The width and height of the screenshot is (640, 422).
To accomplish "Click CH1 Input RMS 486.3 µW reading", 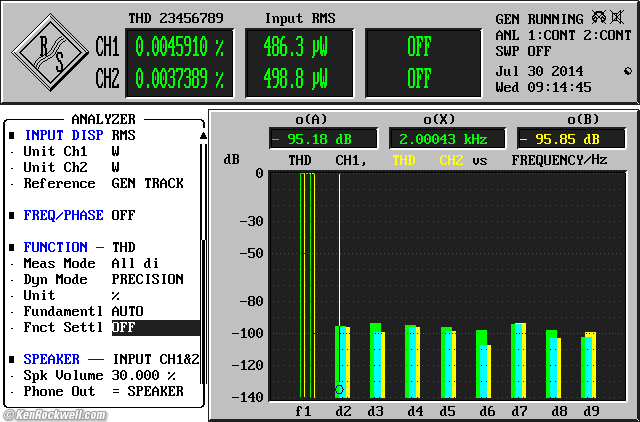I will click(x=296, y=47).
